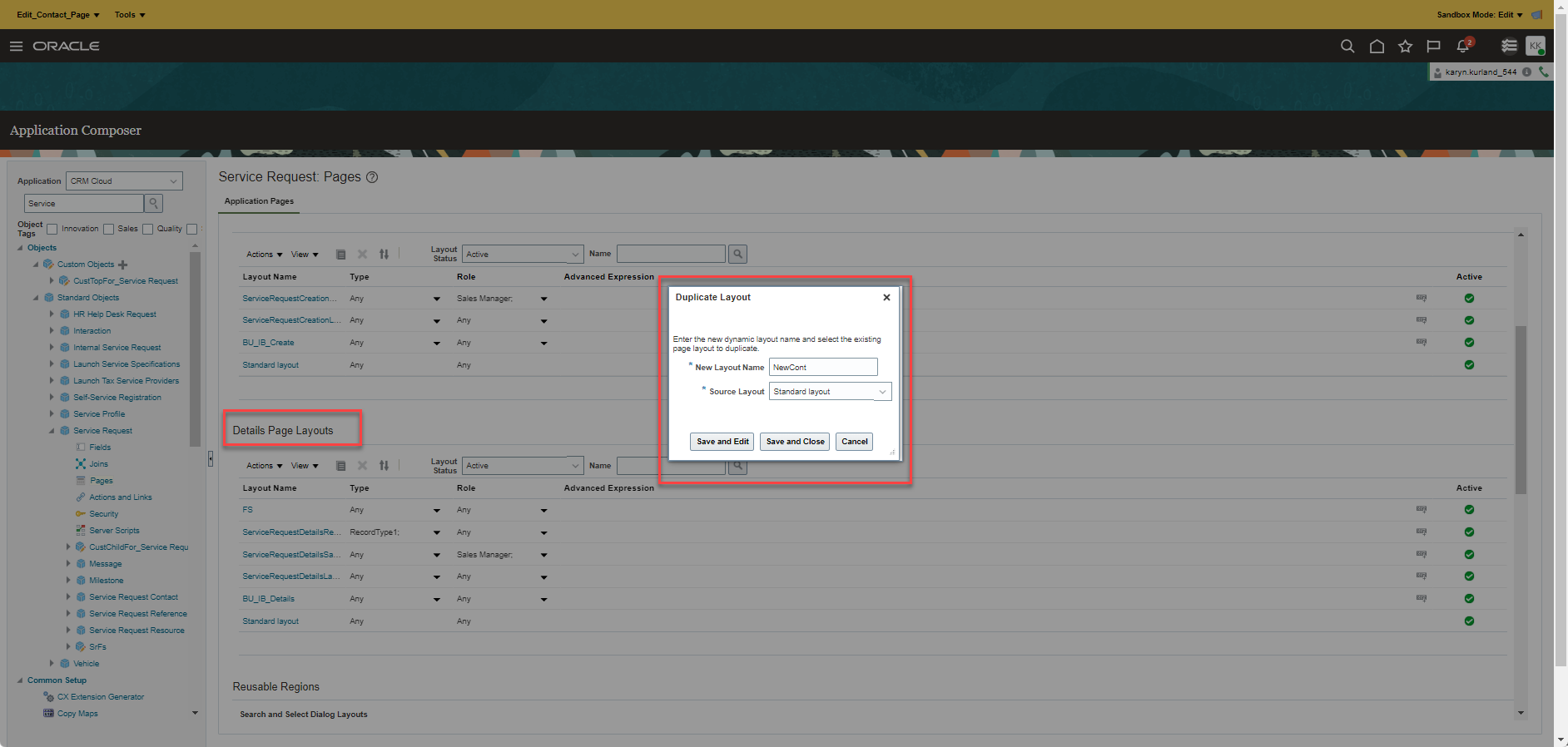Click the Save and Edit button
Viewport: 1568px width, 747px height.
722,442
